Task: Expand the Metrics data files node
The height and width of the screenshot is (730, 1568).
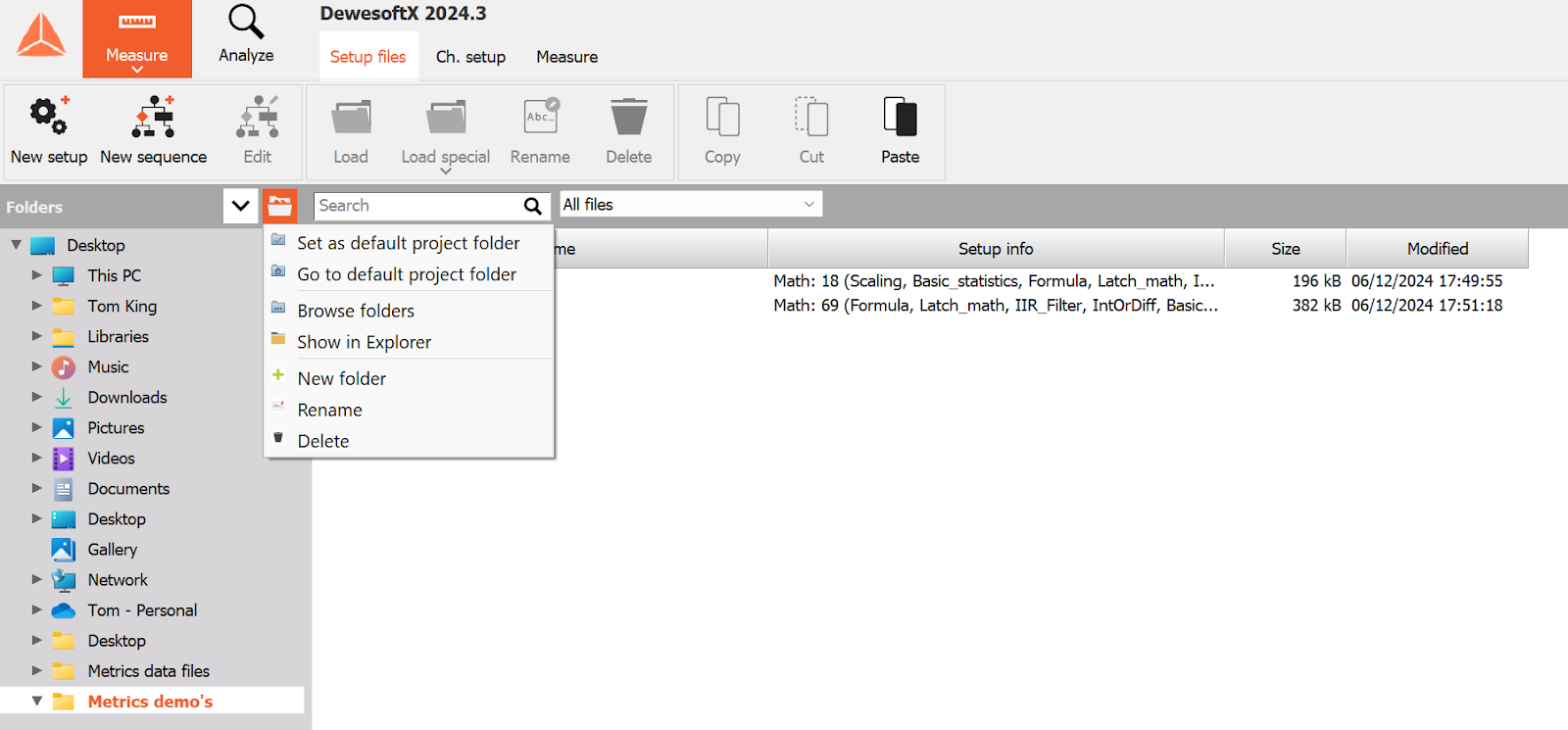Action: (x=37, y=671)
